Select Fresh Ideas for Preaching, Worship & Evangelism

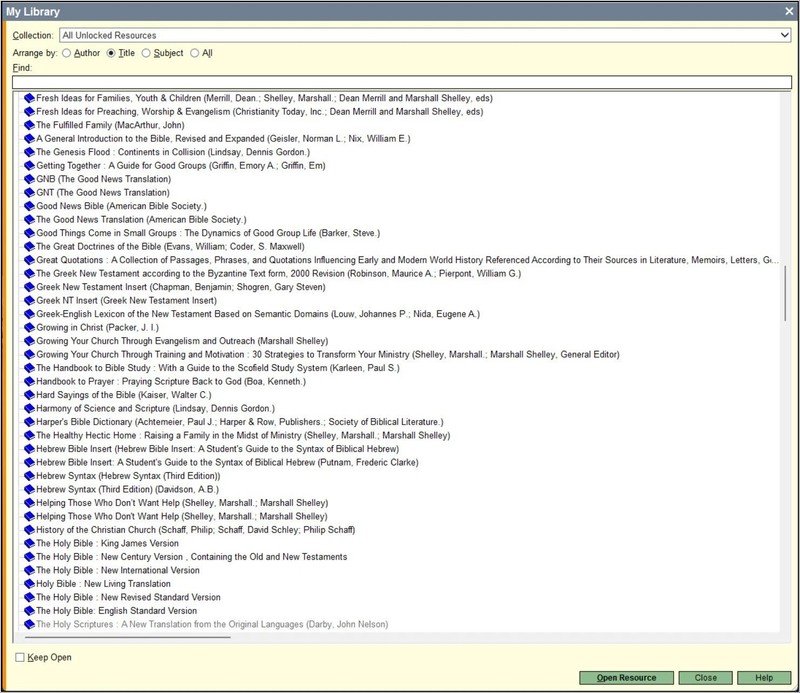[260, 111]
